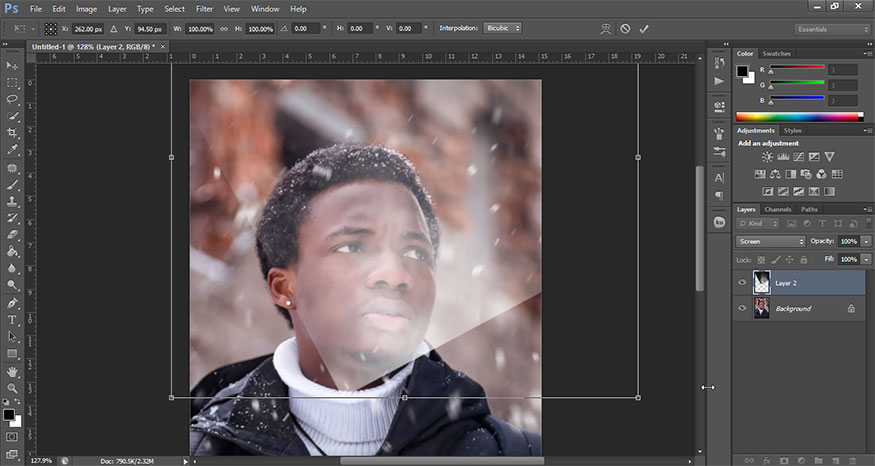Click the Layer 2 thumbnail

(762, 282)
